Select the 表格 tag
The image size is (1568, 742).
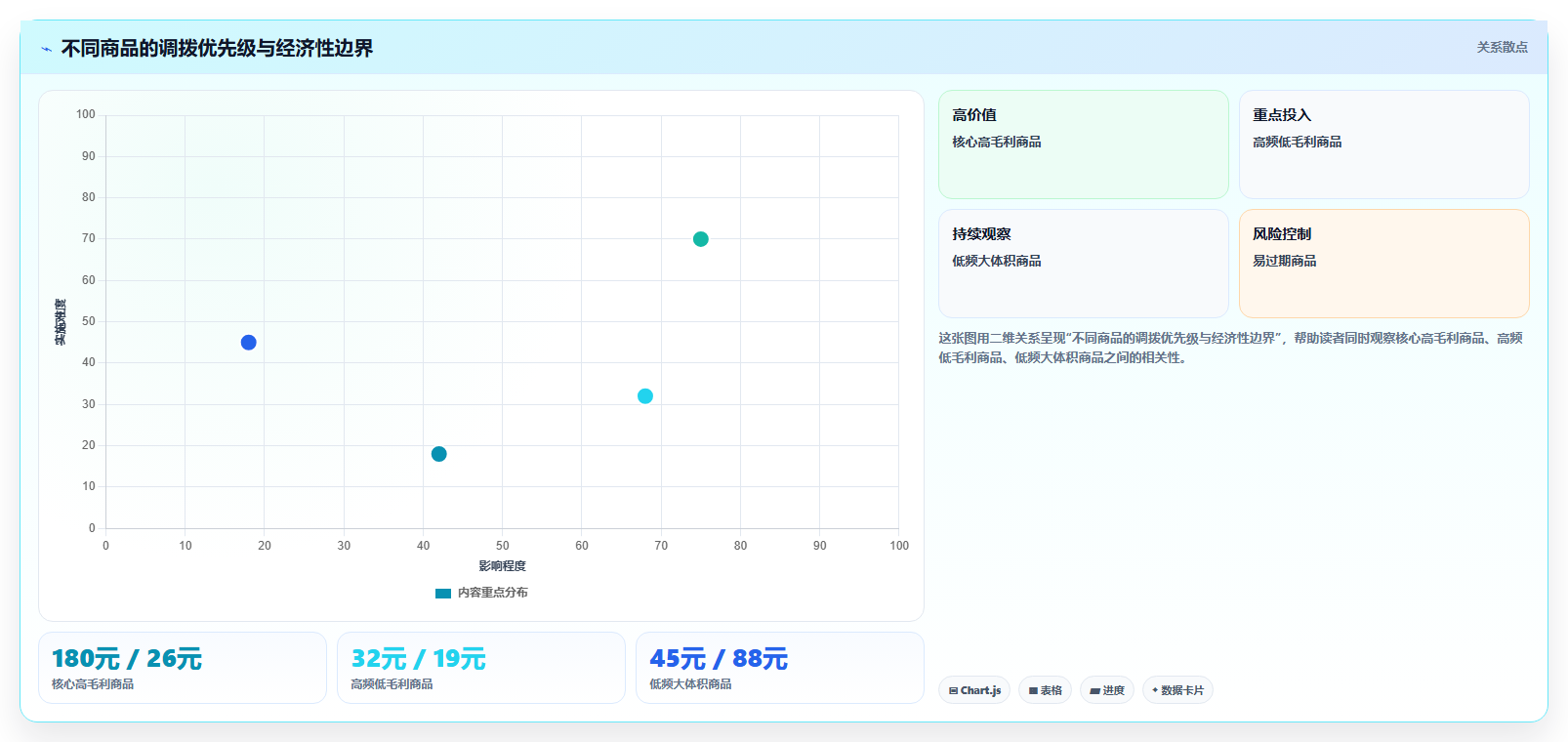click(1045, 690)
